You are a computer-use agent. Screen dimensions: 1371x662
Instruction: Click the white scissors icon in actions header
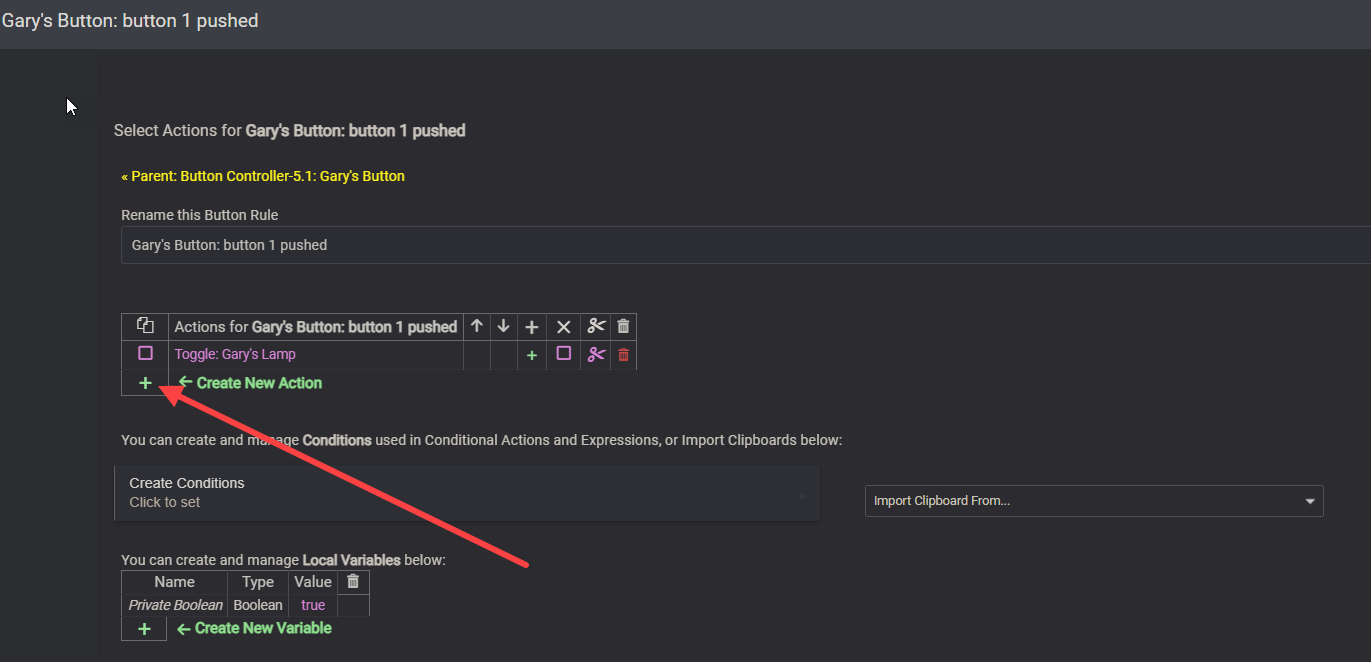(596, 326)
